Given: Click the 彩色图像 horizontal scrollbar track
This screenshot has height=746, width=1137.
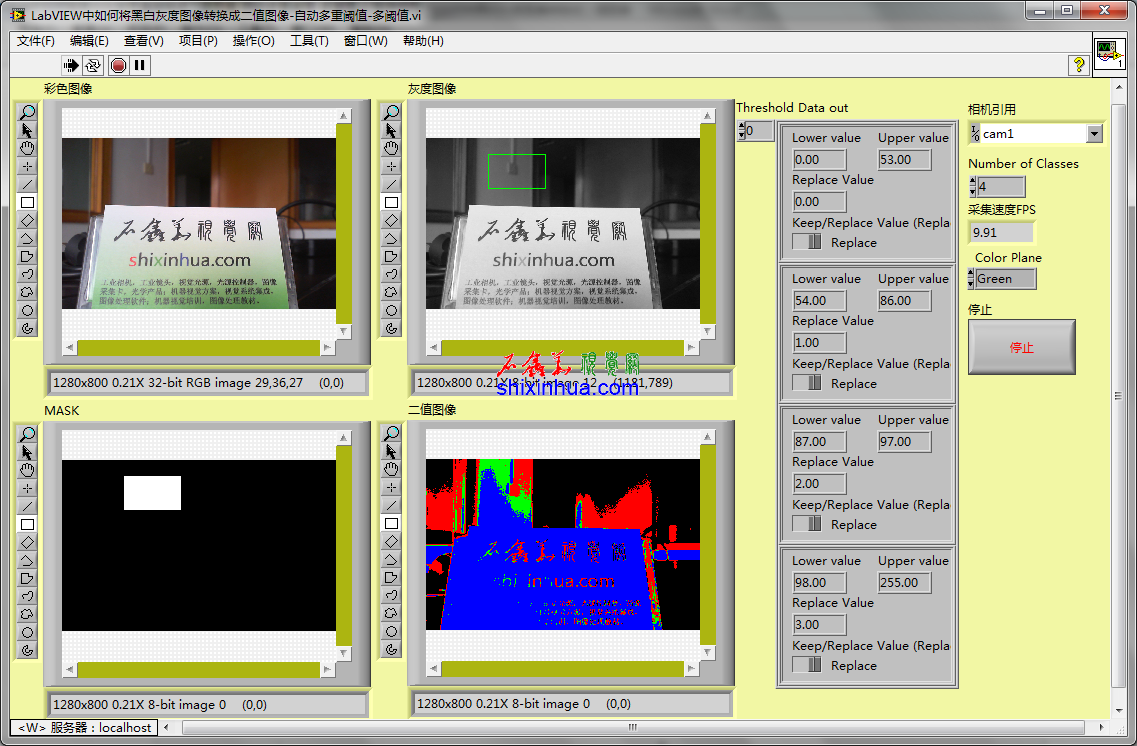Looking at the screenshot, I should (x=198, y=348).
